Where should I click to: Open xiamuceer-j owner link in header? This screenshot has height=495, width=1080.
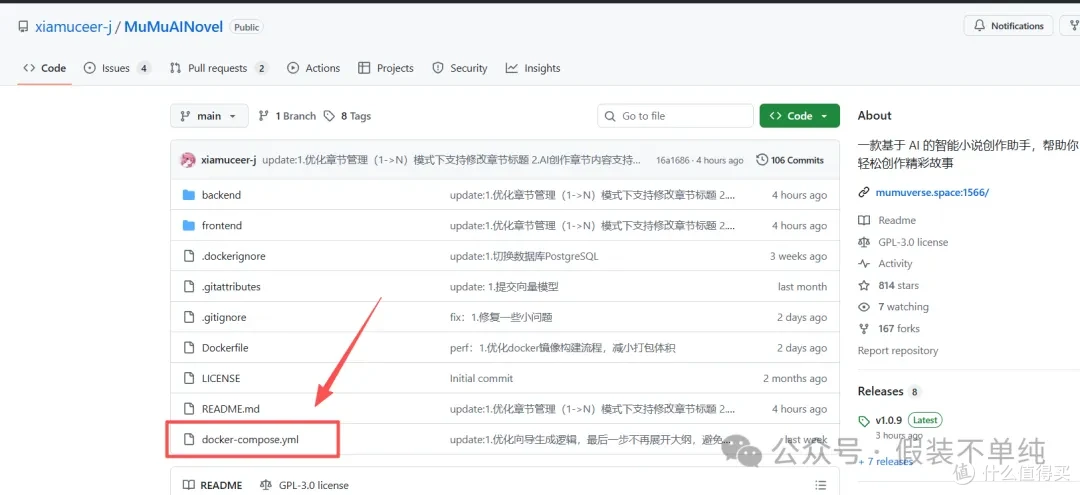(73, 27)
